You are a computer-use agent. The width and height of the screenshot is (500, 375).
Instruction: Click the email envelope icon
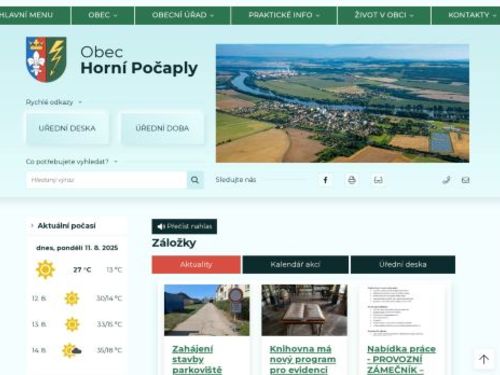coord(465,180)
